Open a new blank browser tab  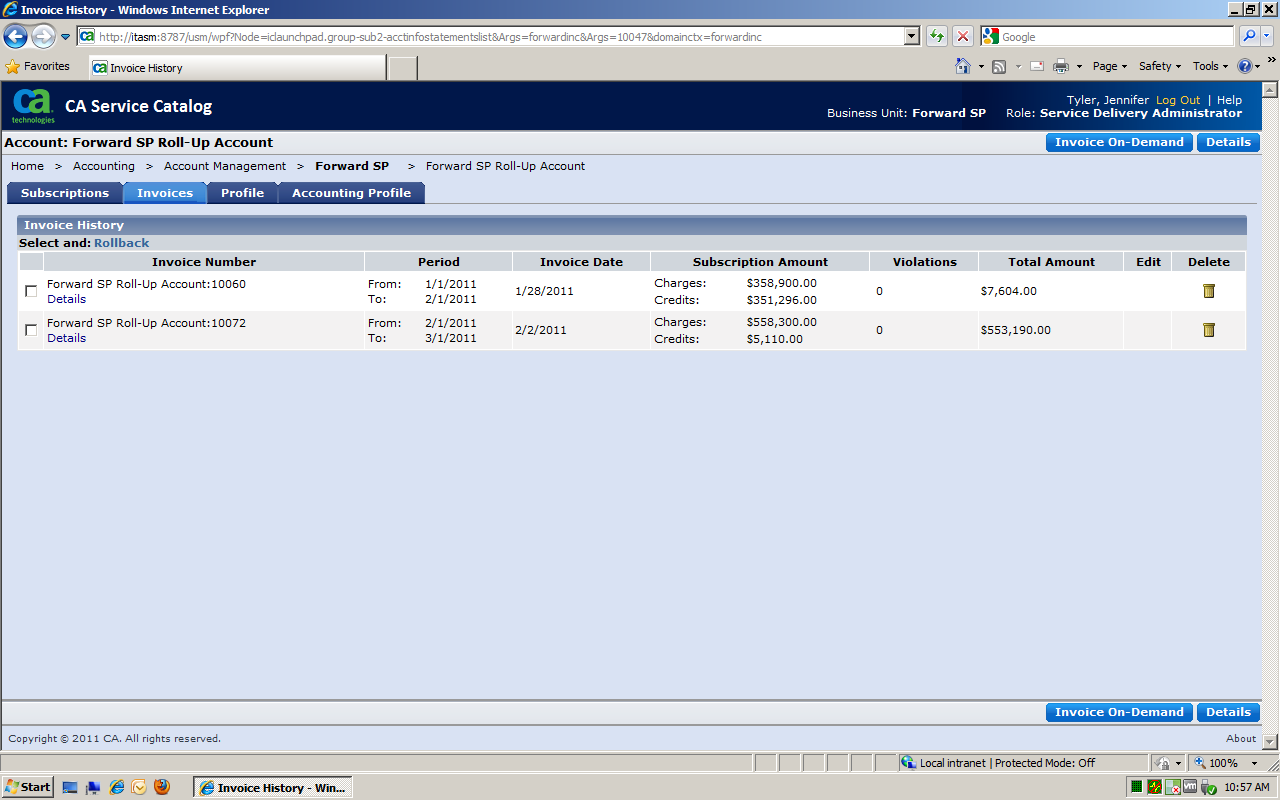pos(402,68)
